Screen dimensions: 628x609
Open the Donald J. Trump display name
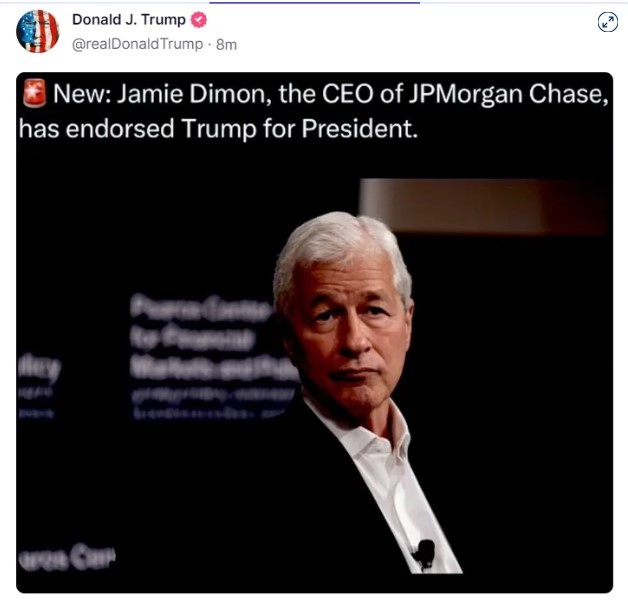129,20
